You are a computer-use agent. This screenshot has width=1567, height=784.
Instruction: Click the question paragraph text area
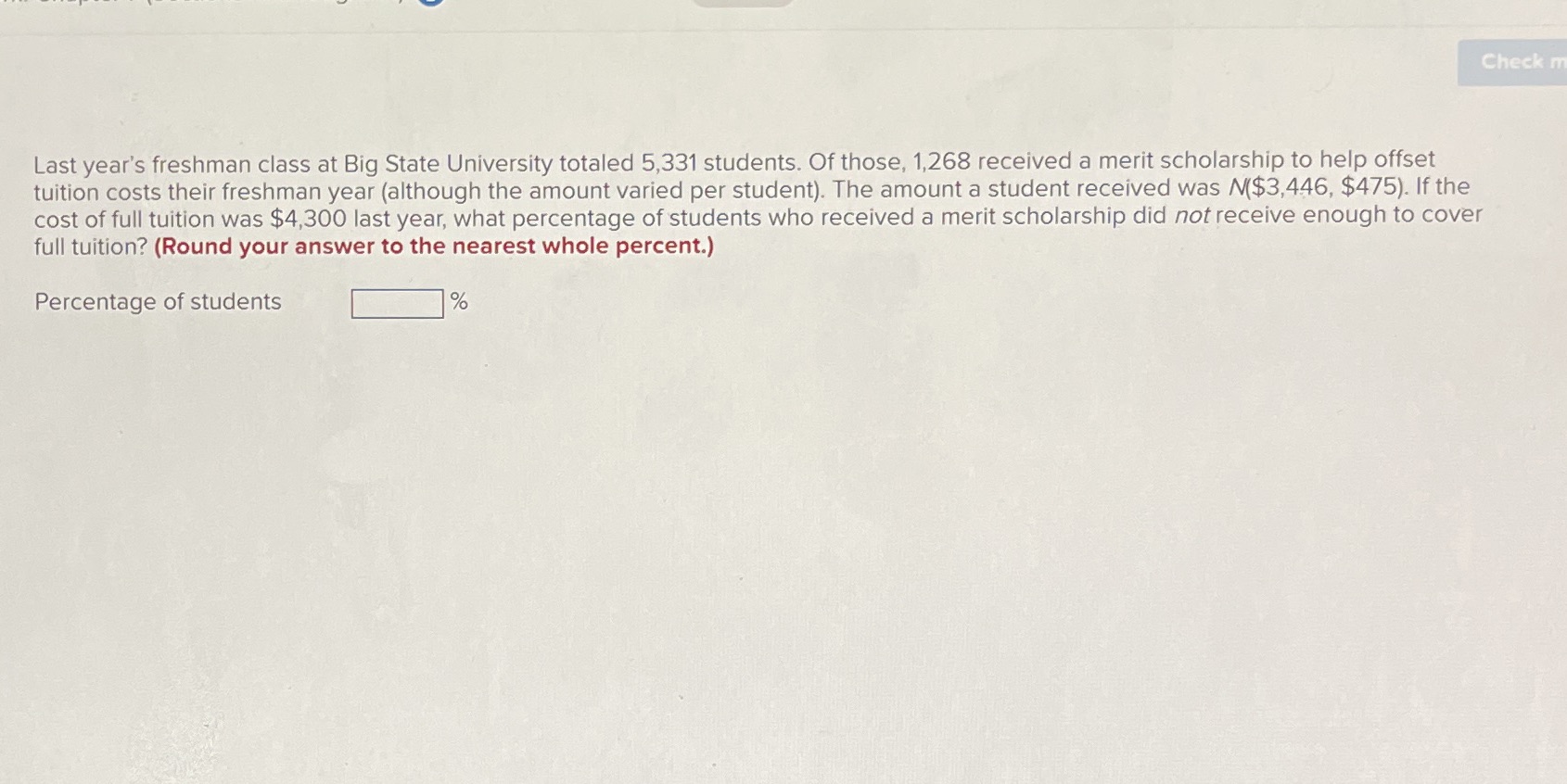pos(742,199)
